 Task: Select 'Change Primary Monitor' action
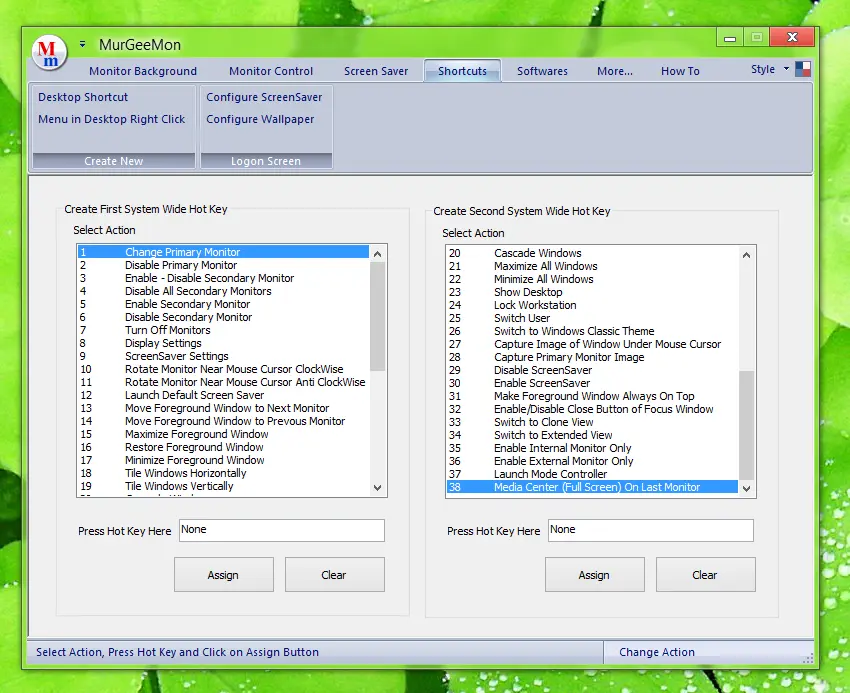pyautogui.click(x=223, y=252)
